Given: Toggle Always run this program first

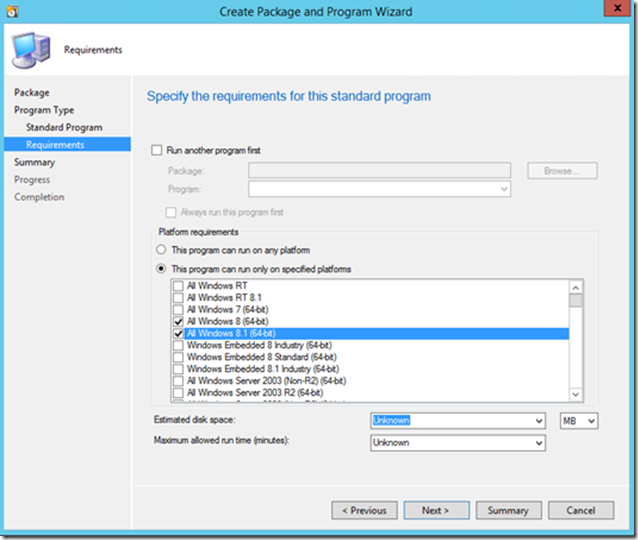Looking at the screenshot, I should click(171, 212).
